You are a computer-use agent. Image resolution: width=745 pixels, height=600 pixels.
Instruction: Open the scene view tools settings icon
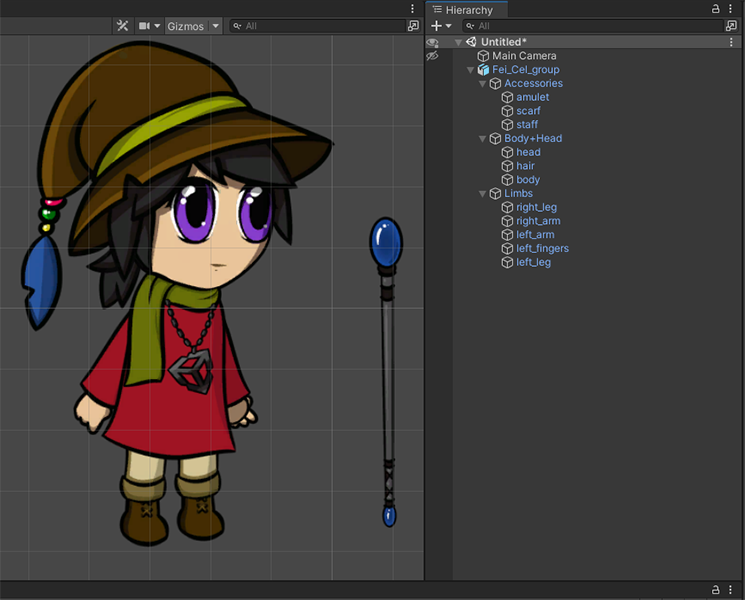122,25
